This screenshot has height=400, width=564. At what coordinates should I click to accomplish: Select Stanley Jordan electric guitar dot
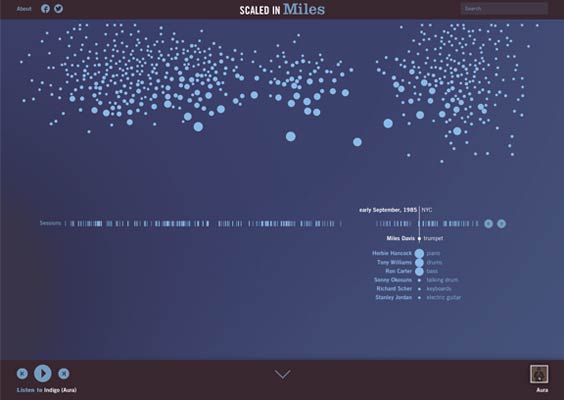point(419,298)
